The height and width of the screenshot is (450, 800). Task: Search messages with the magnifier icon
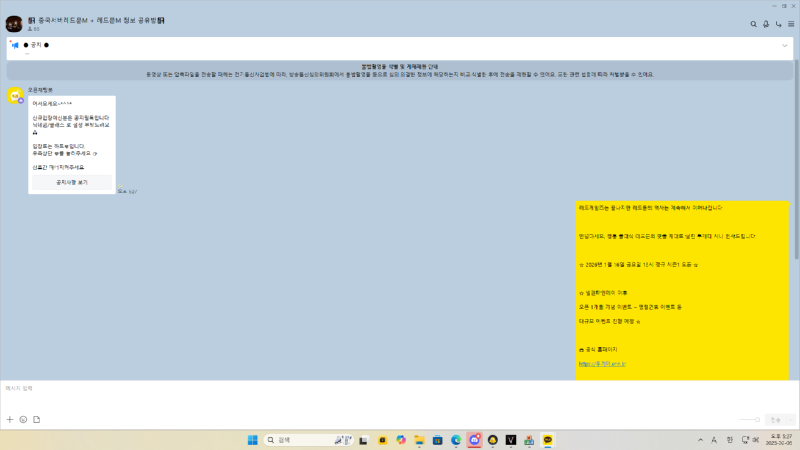point(753,24)
